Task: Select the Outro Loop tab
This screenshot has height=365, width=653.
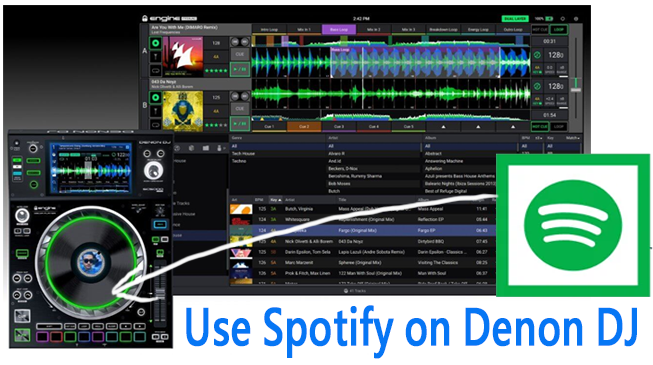Action: (x=513, y=30)
